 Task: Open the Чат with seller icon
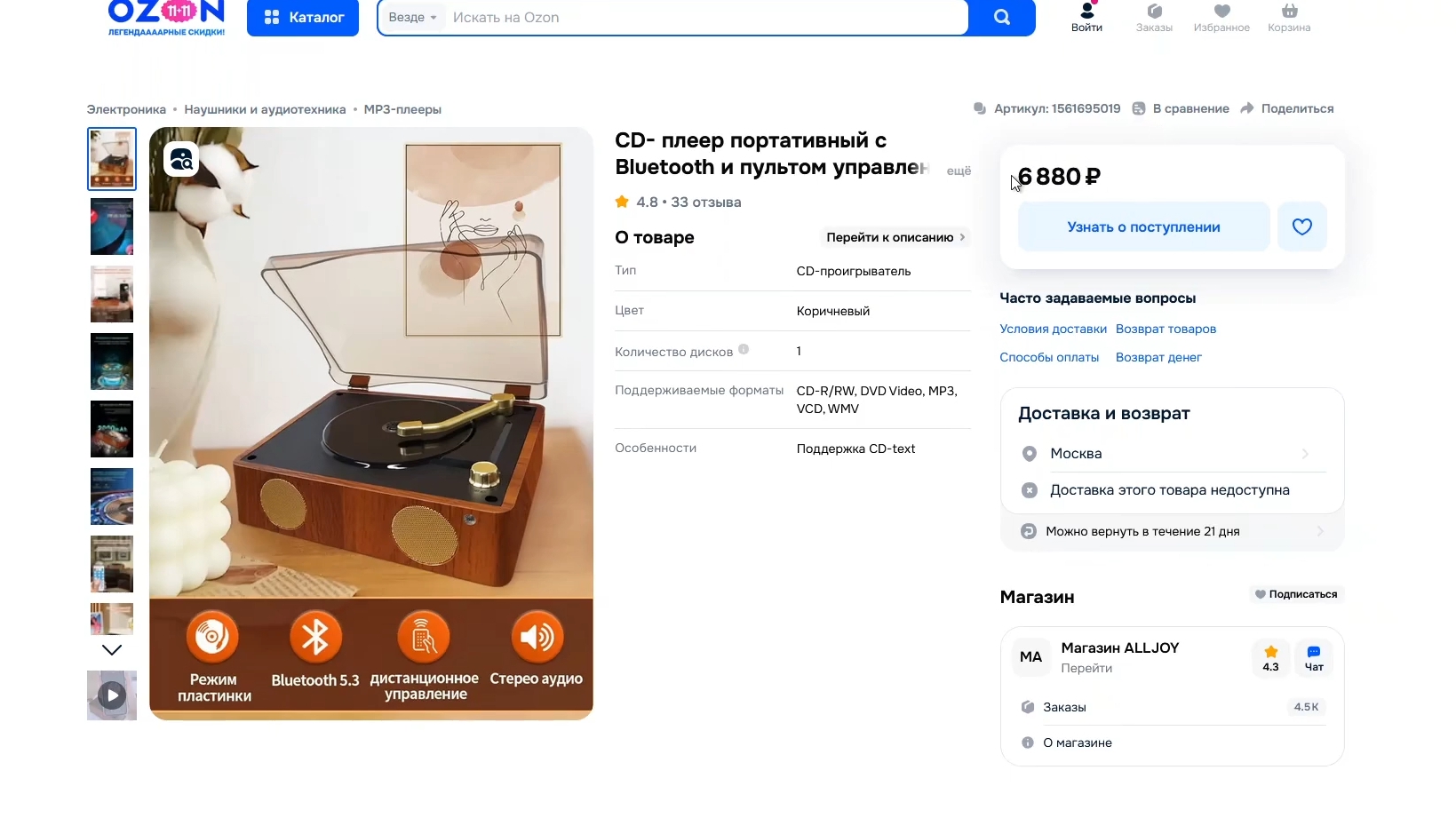[1314, 658]
